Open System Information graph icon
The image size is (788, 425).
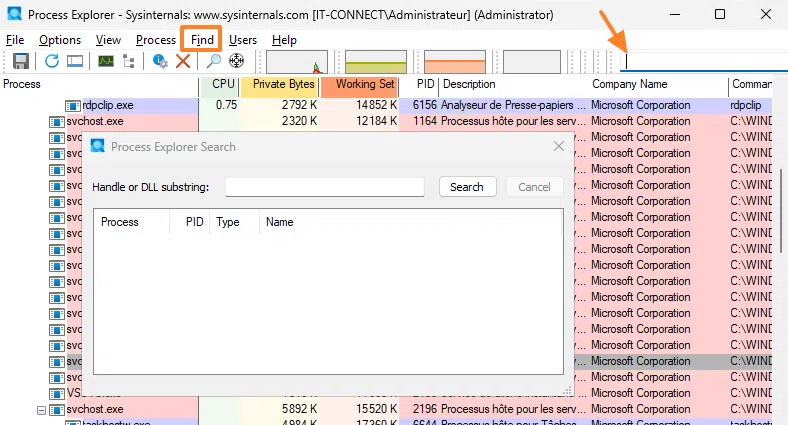tap(105, 62)
